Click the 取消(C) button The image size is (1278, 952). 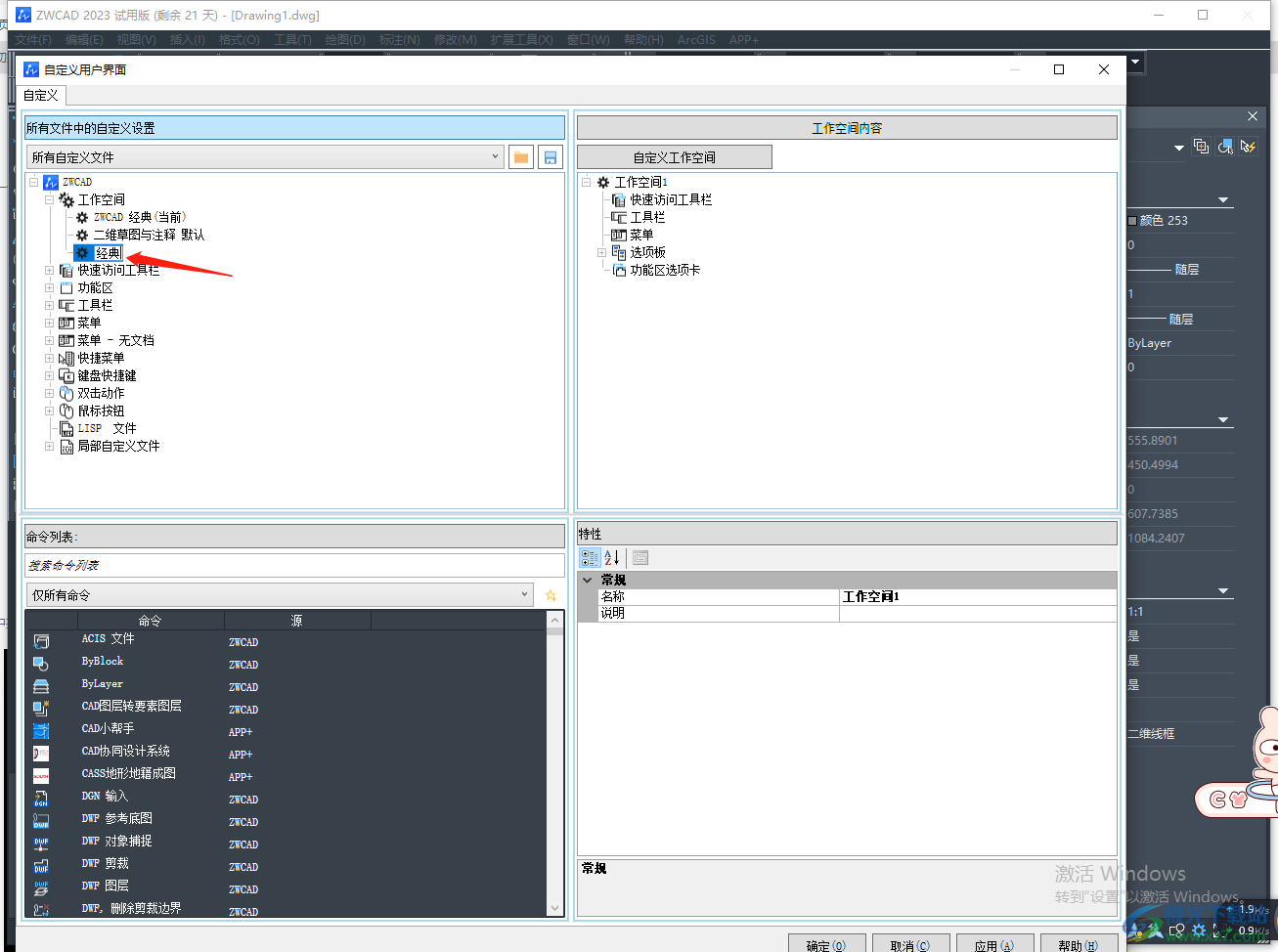point(910,944)
